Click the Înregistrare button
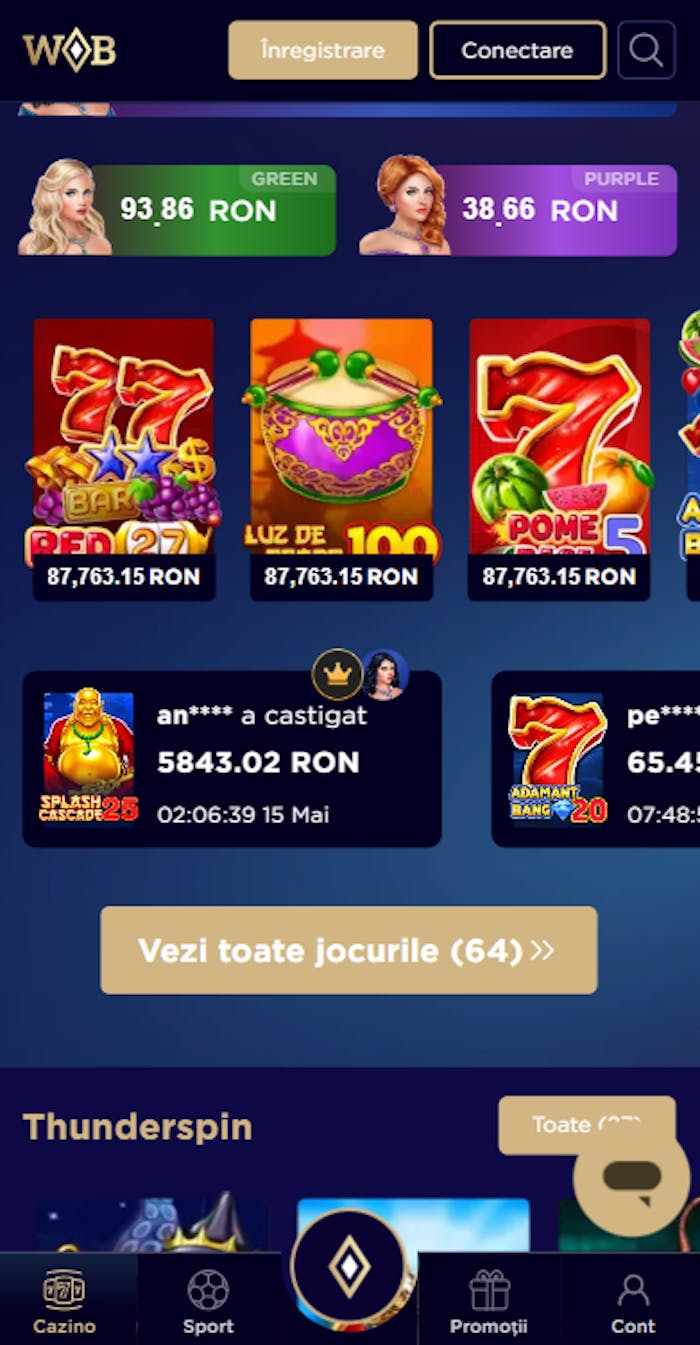The width and height of the screenshot is (700, 1345). pos(323,50)
